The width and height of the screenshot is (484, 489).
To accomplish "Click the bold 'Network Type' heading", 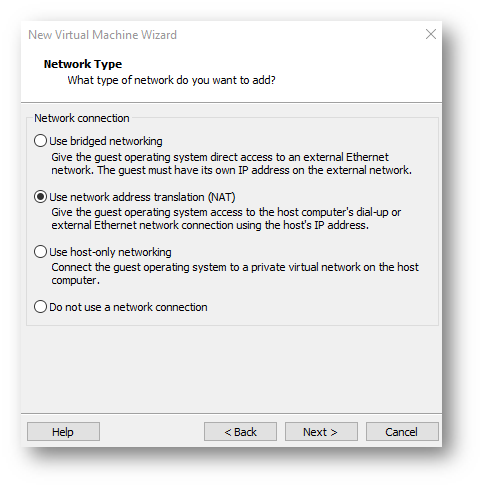I will pos(83,64).
